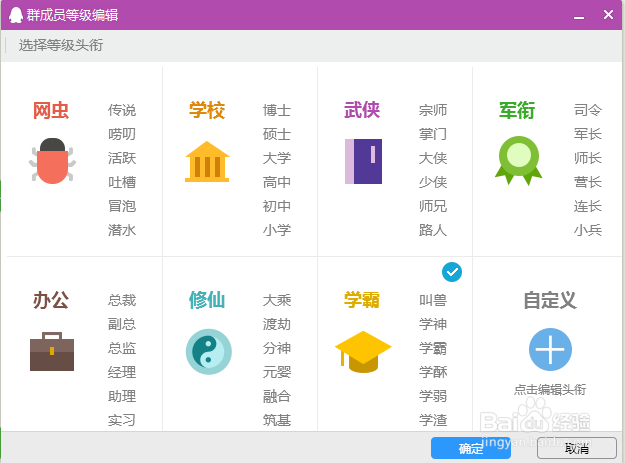The image size is (625, 463).
Task: Click the 大学 title text
Action: [x=277, y=158]
